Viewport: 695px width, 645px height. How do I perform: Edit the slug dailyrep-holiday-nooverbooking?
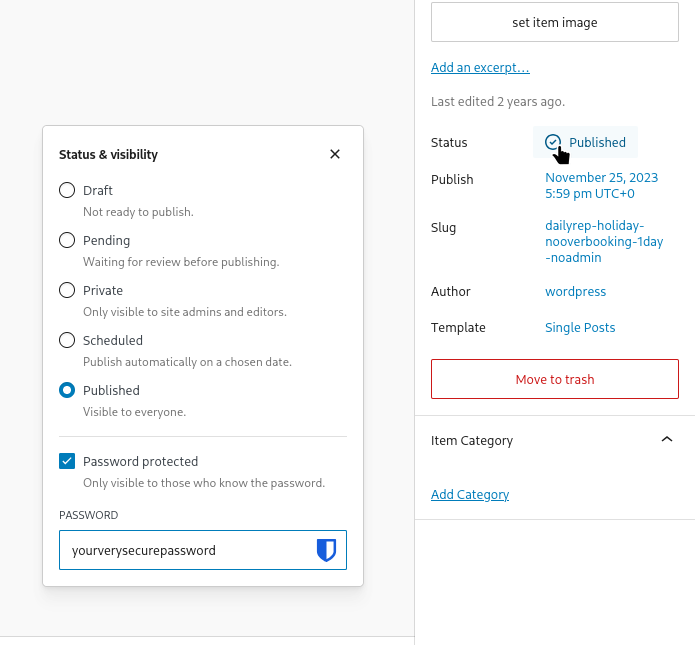(603, 242)
